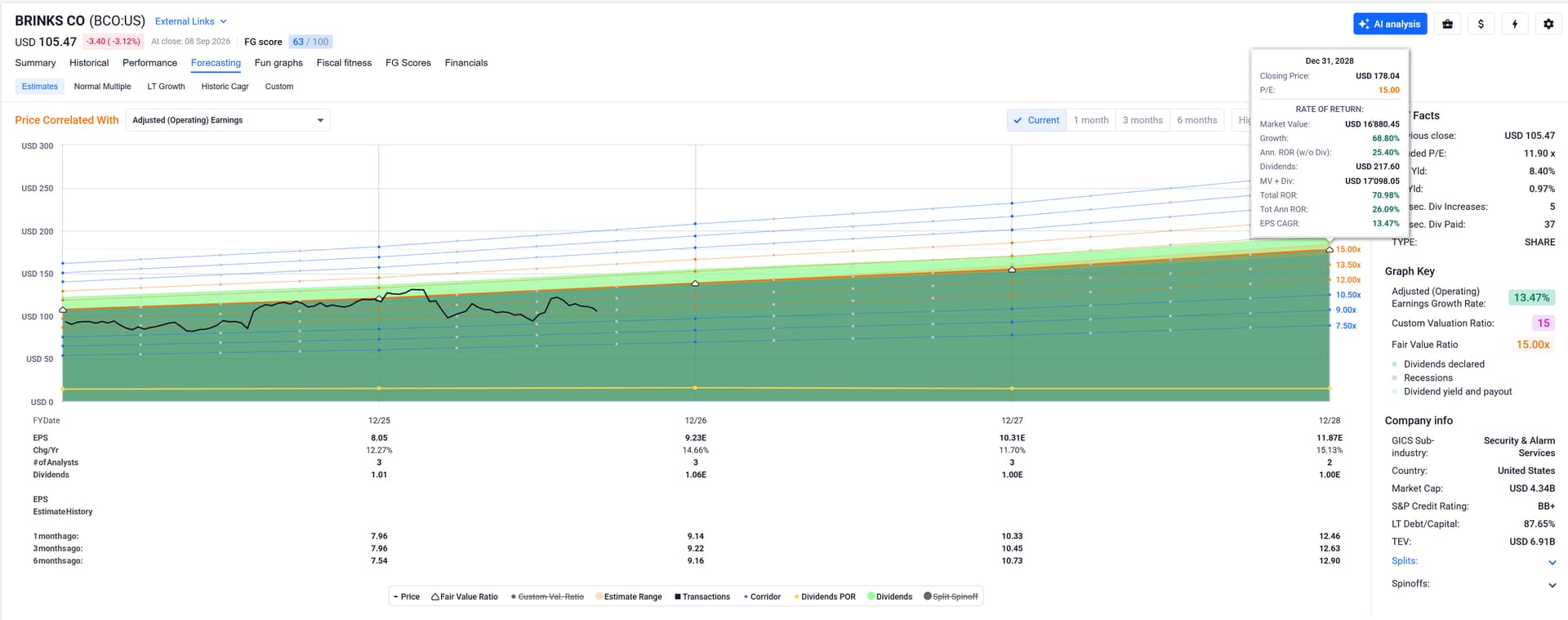Click fair value triangle marker at 12/26
Screen dimensions: 1568x620
click(695, 283)
